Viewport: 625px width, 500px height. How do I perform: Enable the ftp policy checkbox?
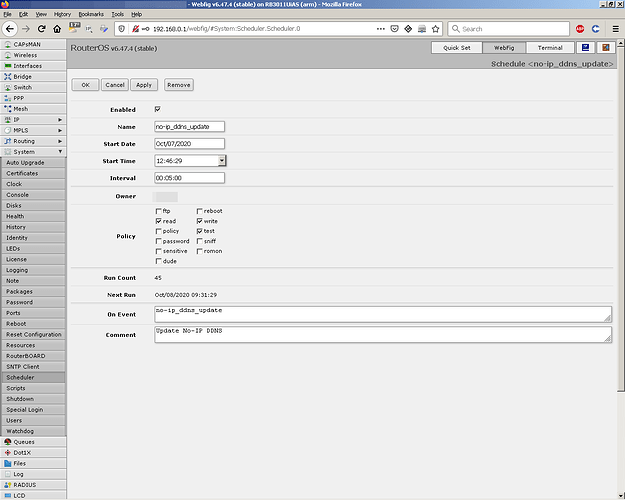coord(158,211)
